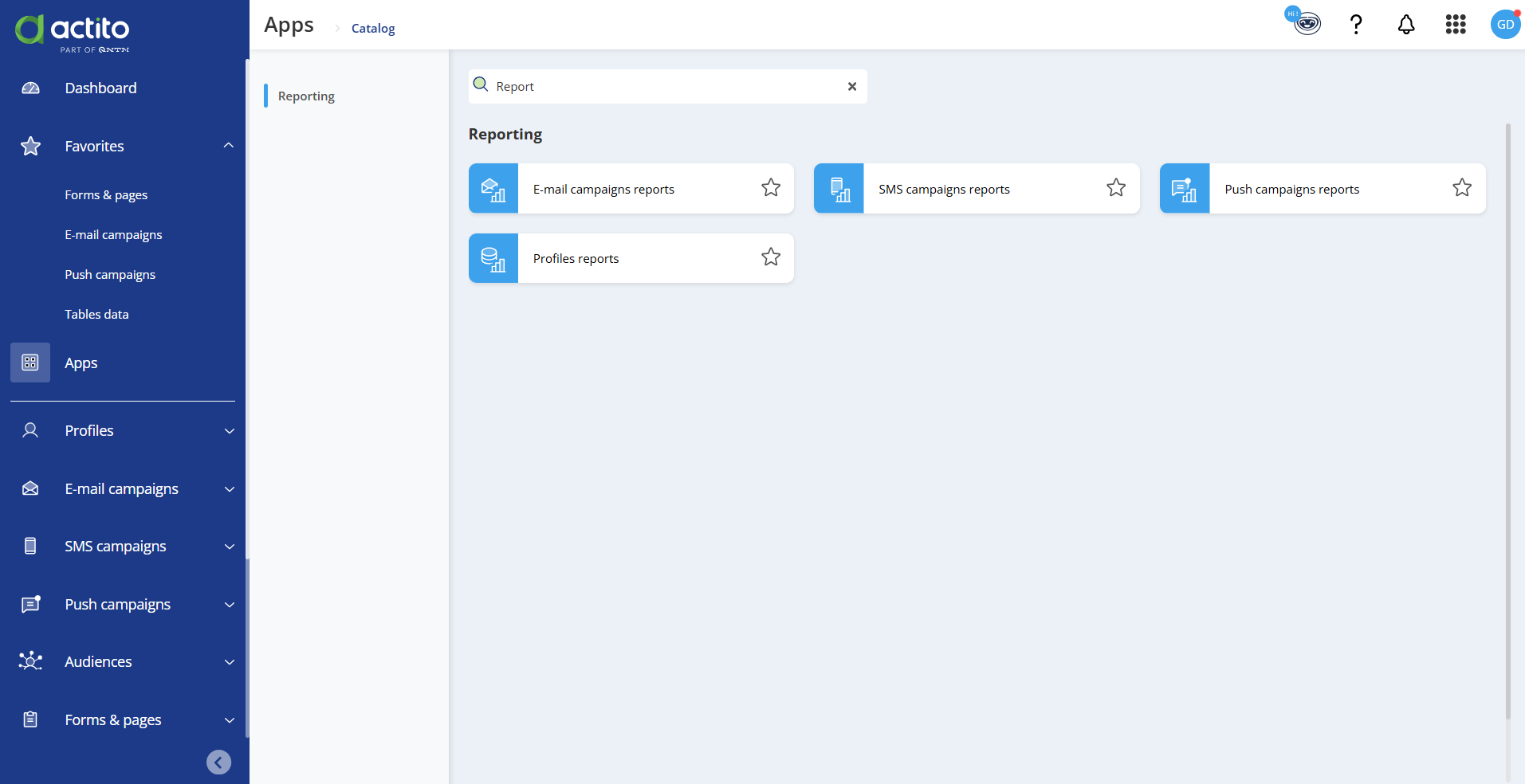This screenshot has width=1525, height=784.
Task: Open Dashboard from the sidebar
Action: [x=100, y=88]
